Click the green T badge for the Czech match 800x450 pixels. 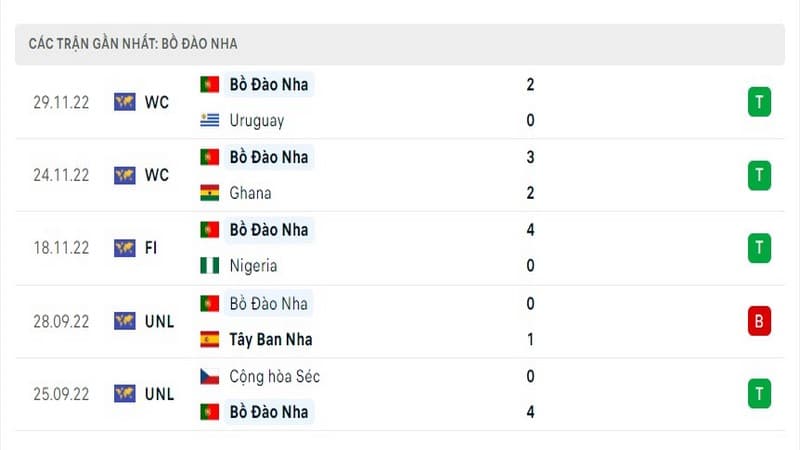coord(759,394)
